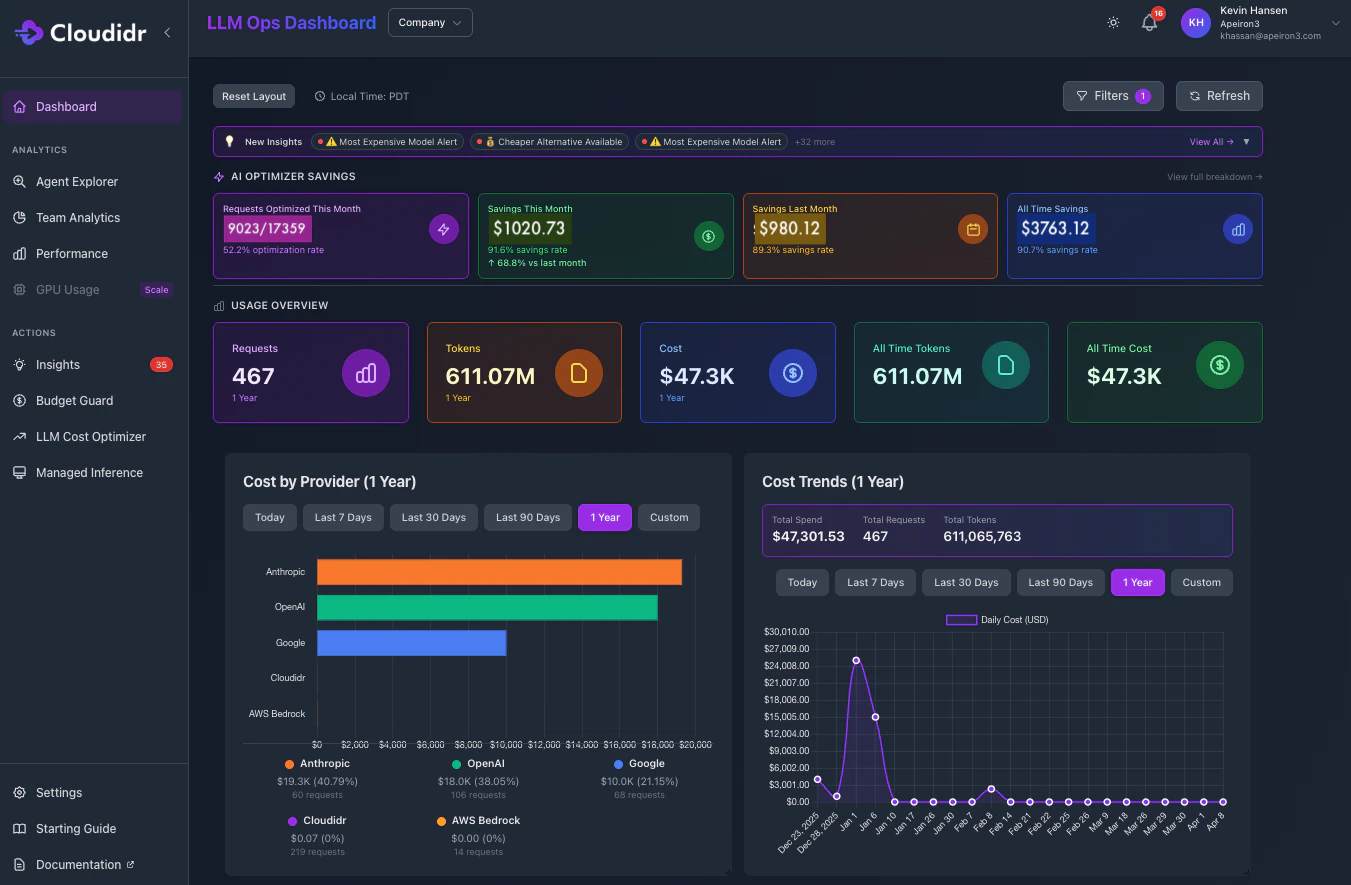This screenshot has width=1351, height=885.
Task: Open the notifications bell icon
Action: pyautogui.click(x=1148, y=22)
